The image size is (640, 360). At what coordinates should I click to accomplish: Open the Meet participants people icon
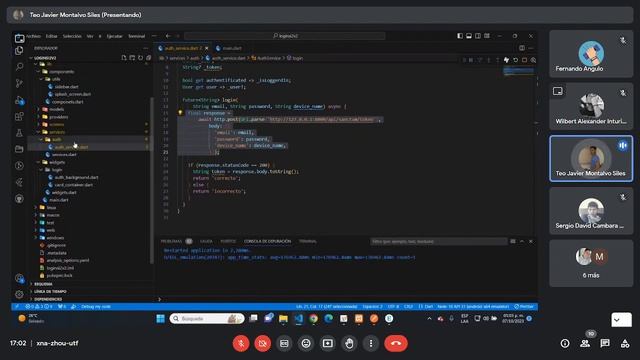point(585,344)
